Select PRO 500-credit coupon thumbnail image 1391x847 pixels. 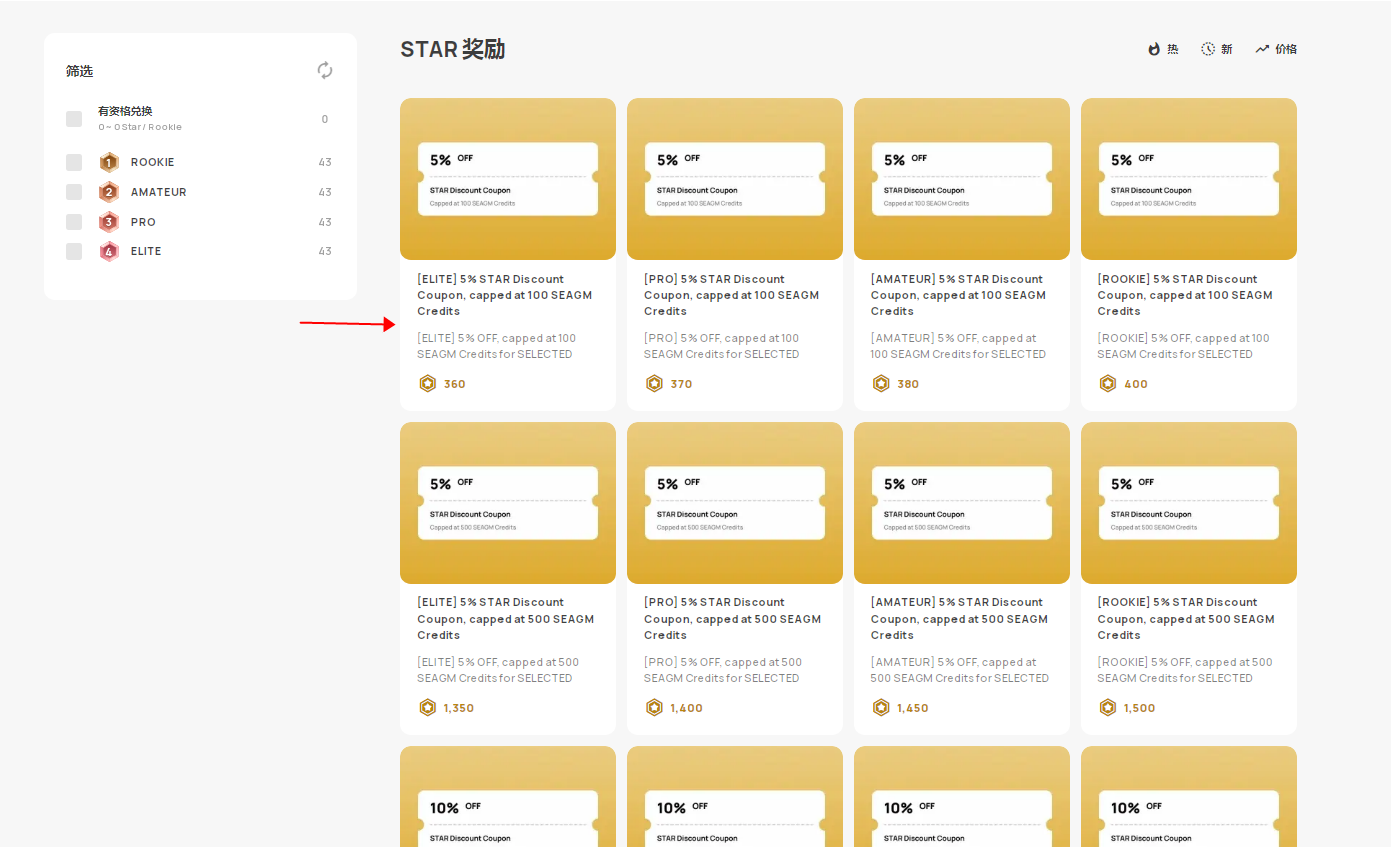[x=735, y=503]
